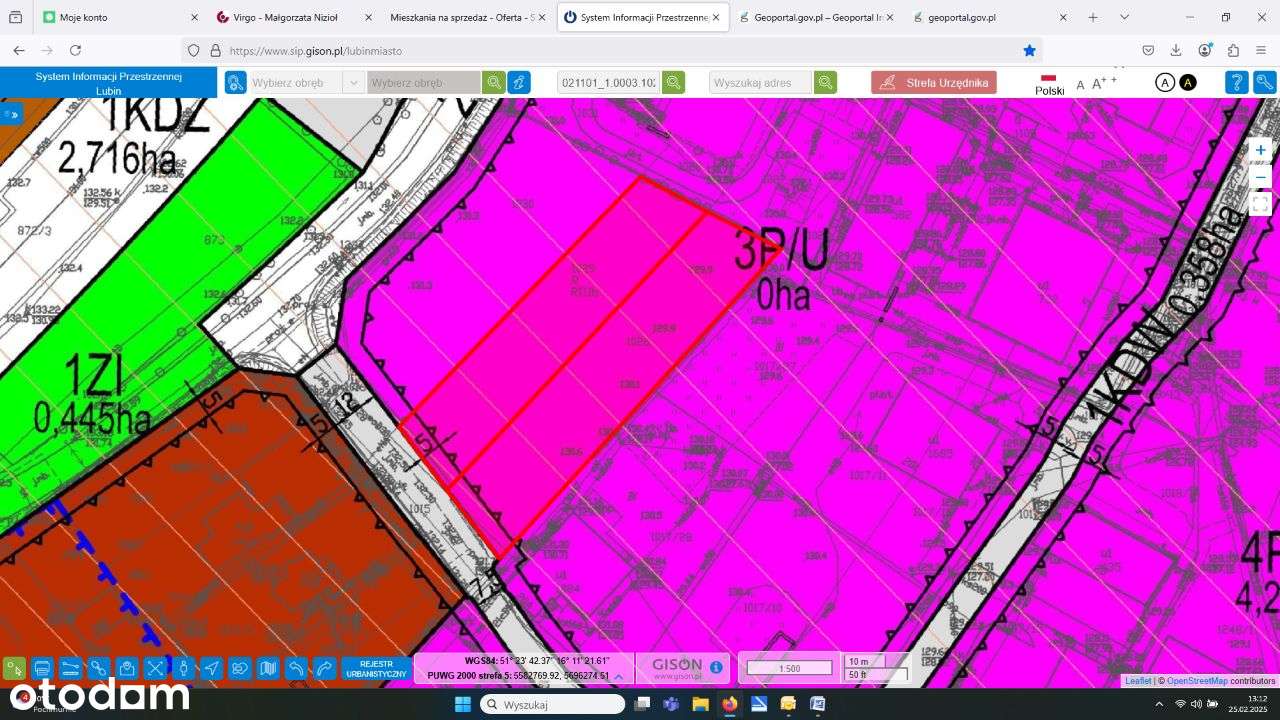Screen dimensions: 1280x720
Task: Open Microsoft Teams from the taskbar
Action: point(671,704)
